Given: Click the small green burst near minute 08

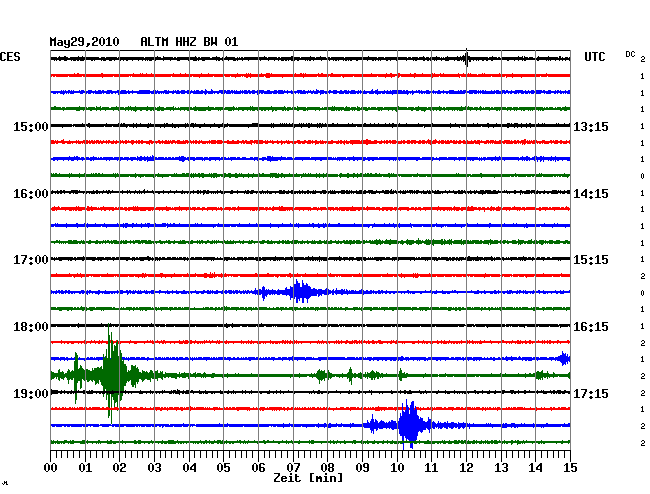Looking at the screenshot, I should [x=321, y=376].
